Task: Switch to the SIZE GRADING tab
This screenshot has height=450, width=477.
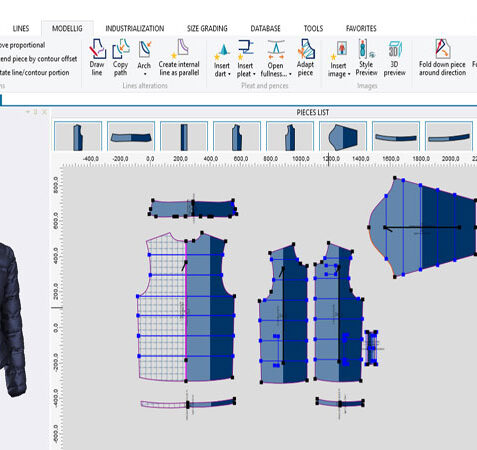Action: 207,29
